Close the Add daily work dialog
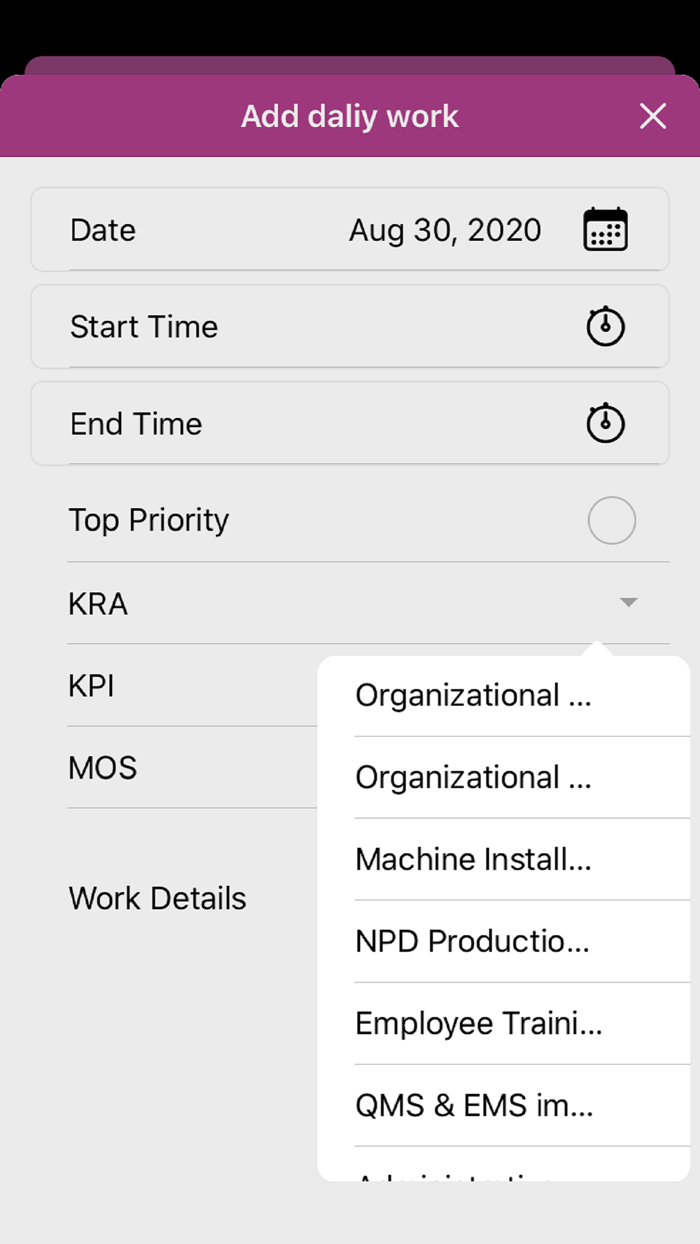The width and height of the screenshot is (700, 1244). pyautogui.click(x=653, y=116)
